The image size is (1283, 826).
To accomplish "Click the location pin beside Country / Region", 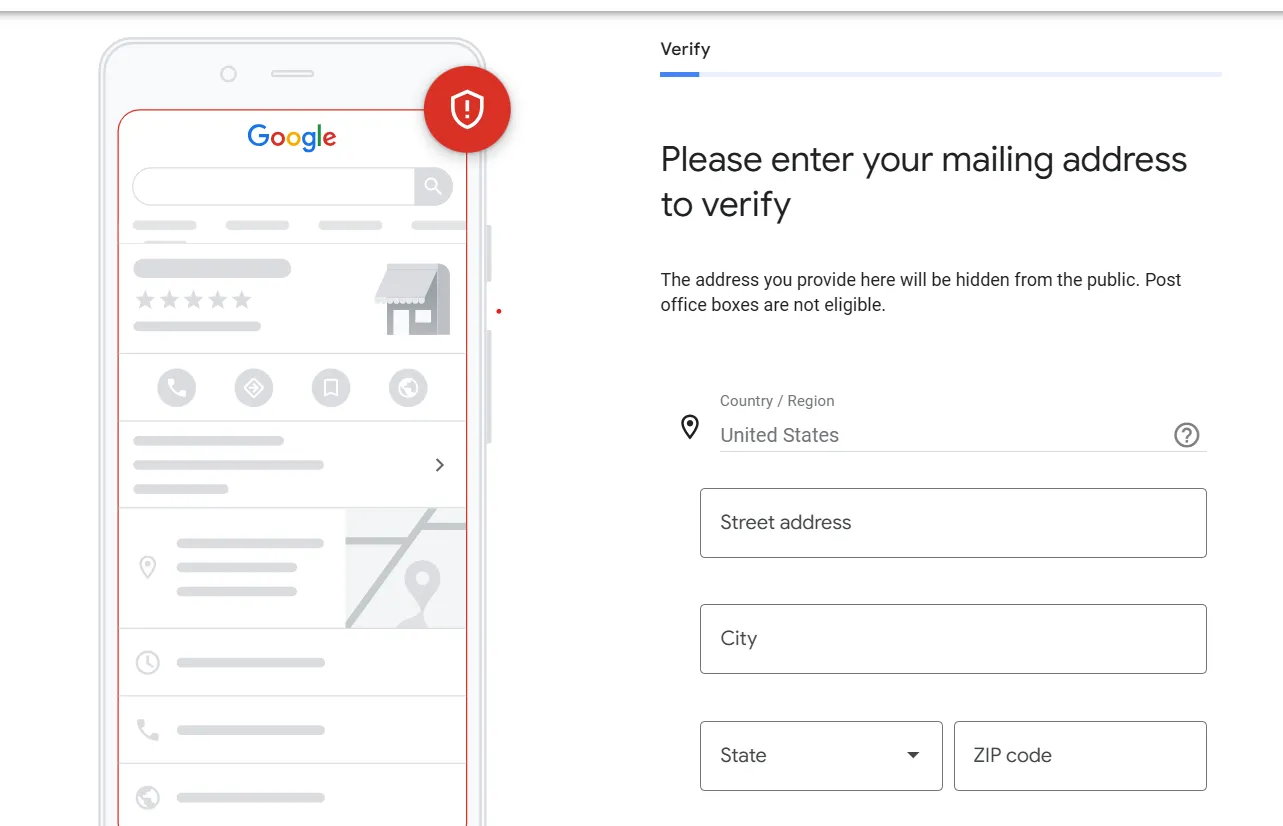I will 690,427.
